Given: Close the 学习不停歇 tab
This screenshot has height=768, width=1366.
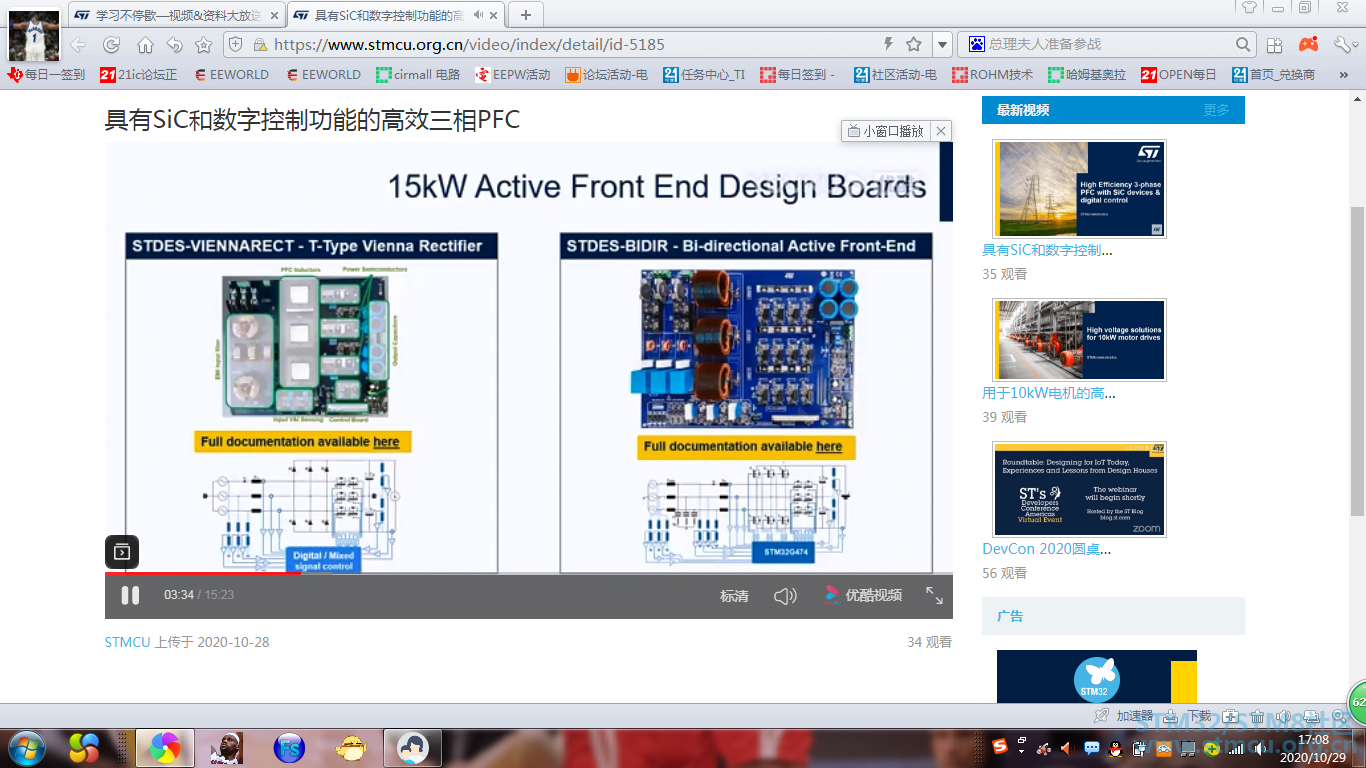Looking at the screenshot, I should point(275,15).
